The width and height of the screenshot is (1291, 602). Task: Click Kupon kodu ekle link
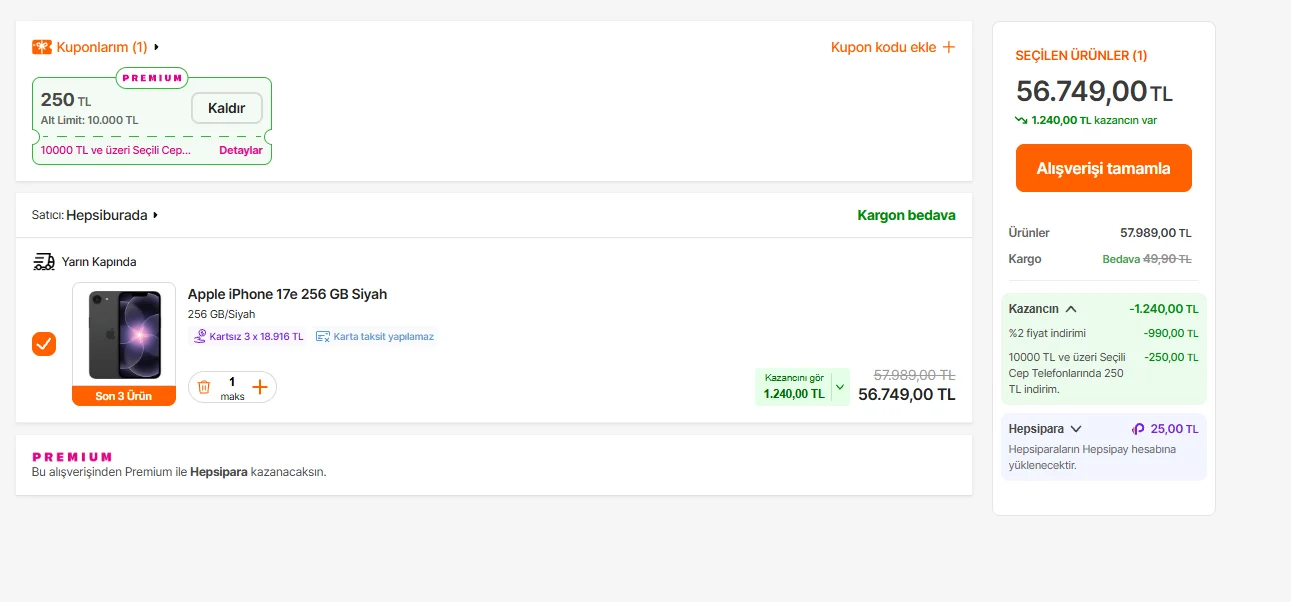(x=883, y=47)
